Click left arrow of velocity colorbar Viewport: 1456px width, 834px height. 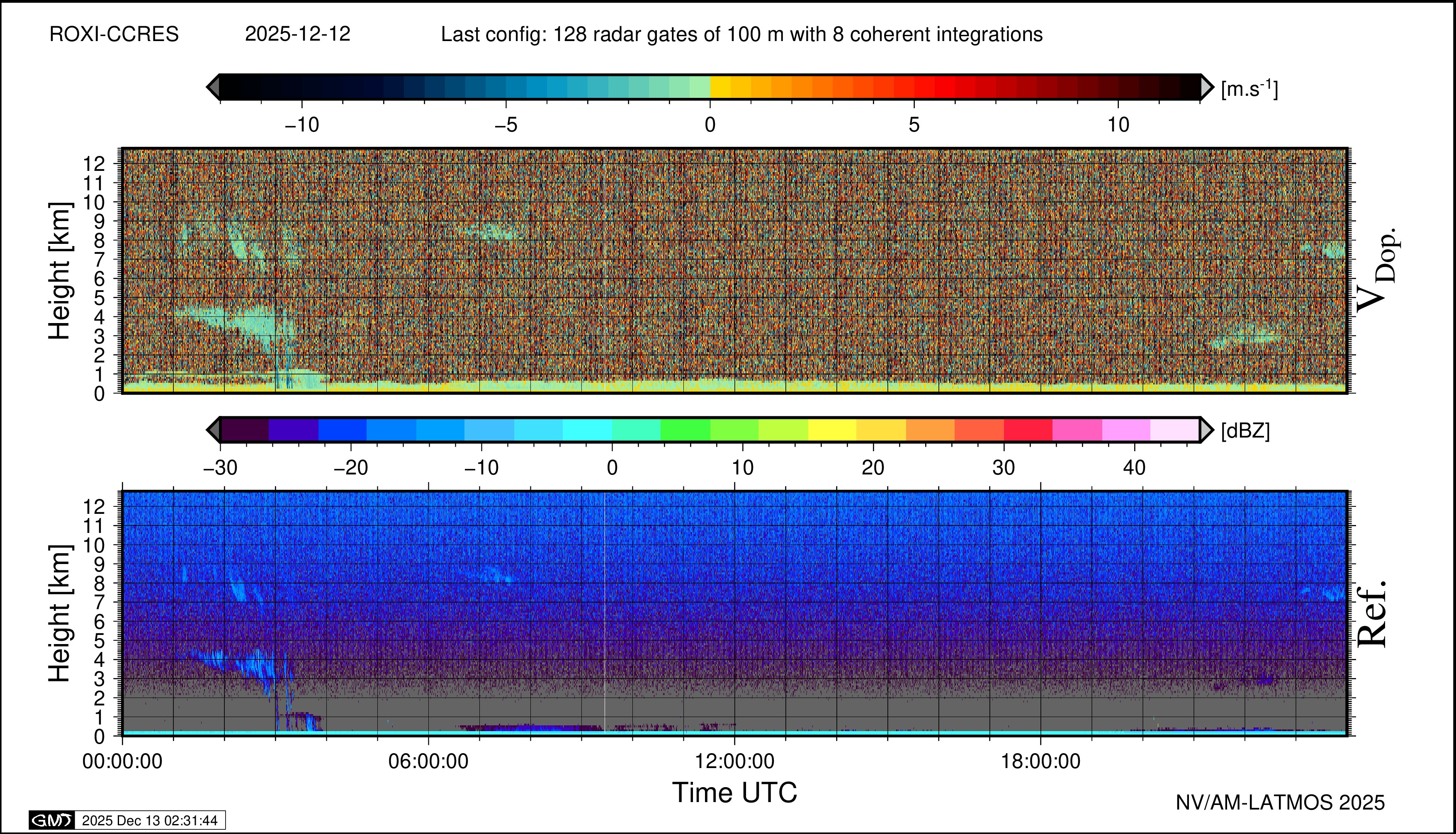click(x=212, y=87)
